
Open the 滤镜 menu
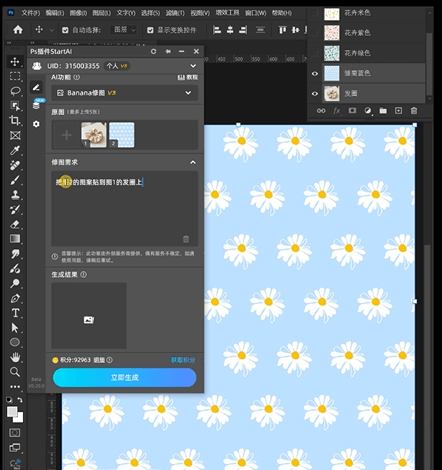point(175,13)
